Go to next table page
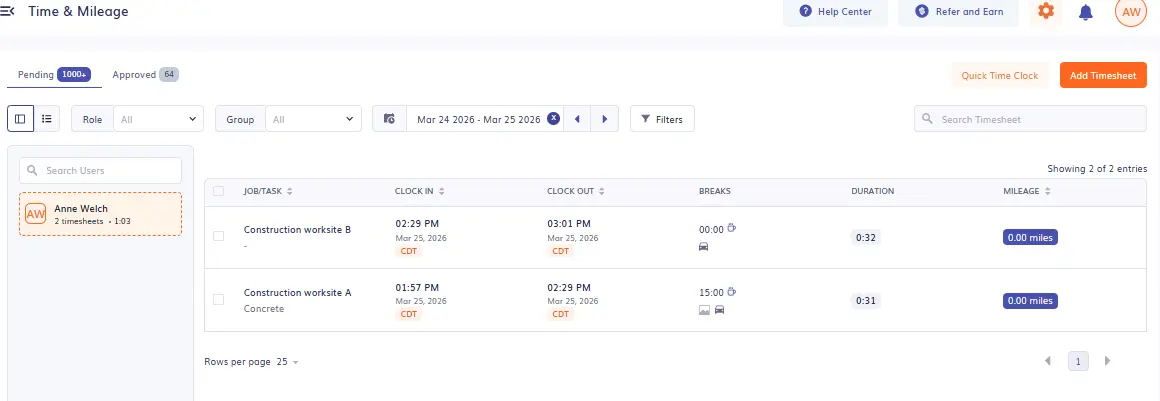The image size is (1160, 401). 1107,361
